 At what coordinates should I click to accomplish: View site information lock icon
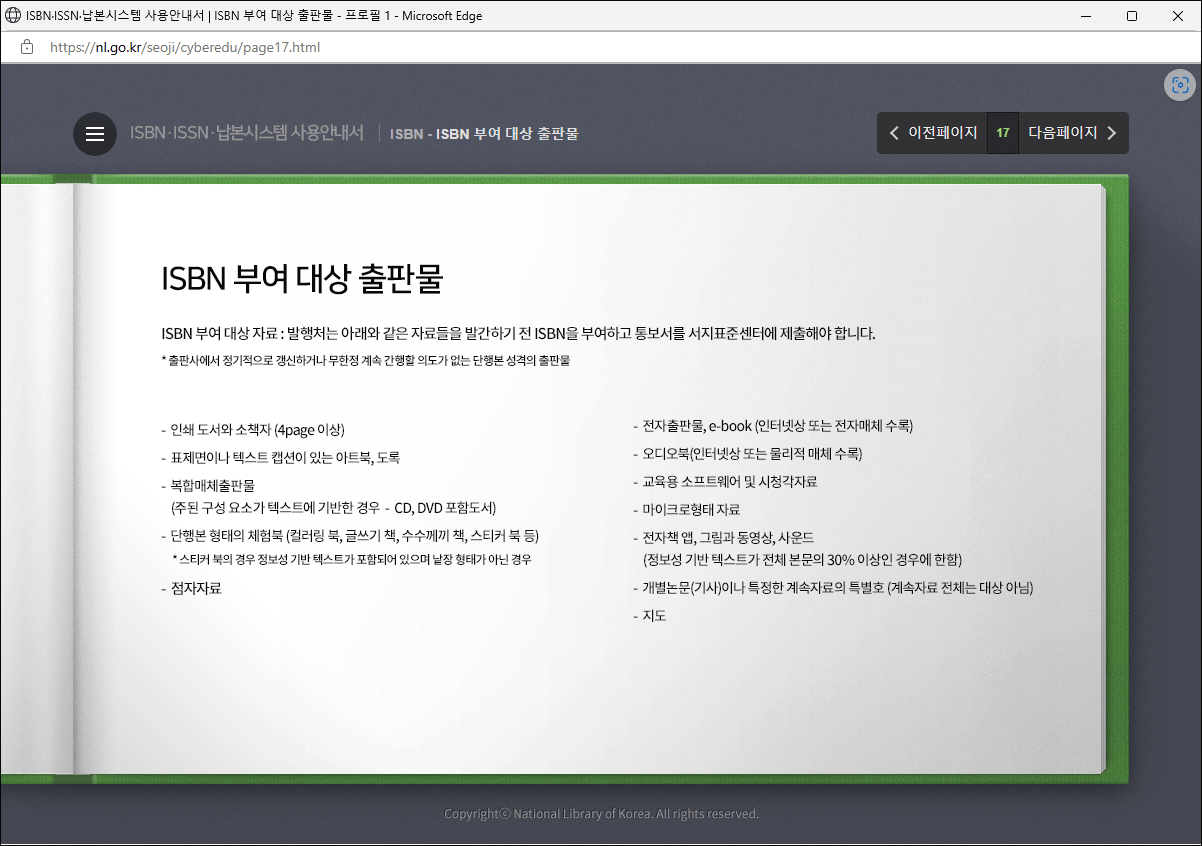tap(26, 47)
